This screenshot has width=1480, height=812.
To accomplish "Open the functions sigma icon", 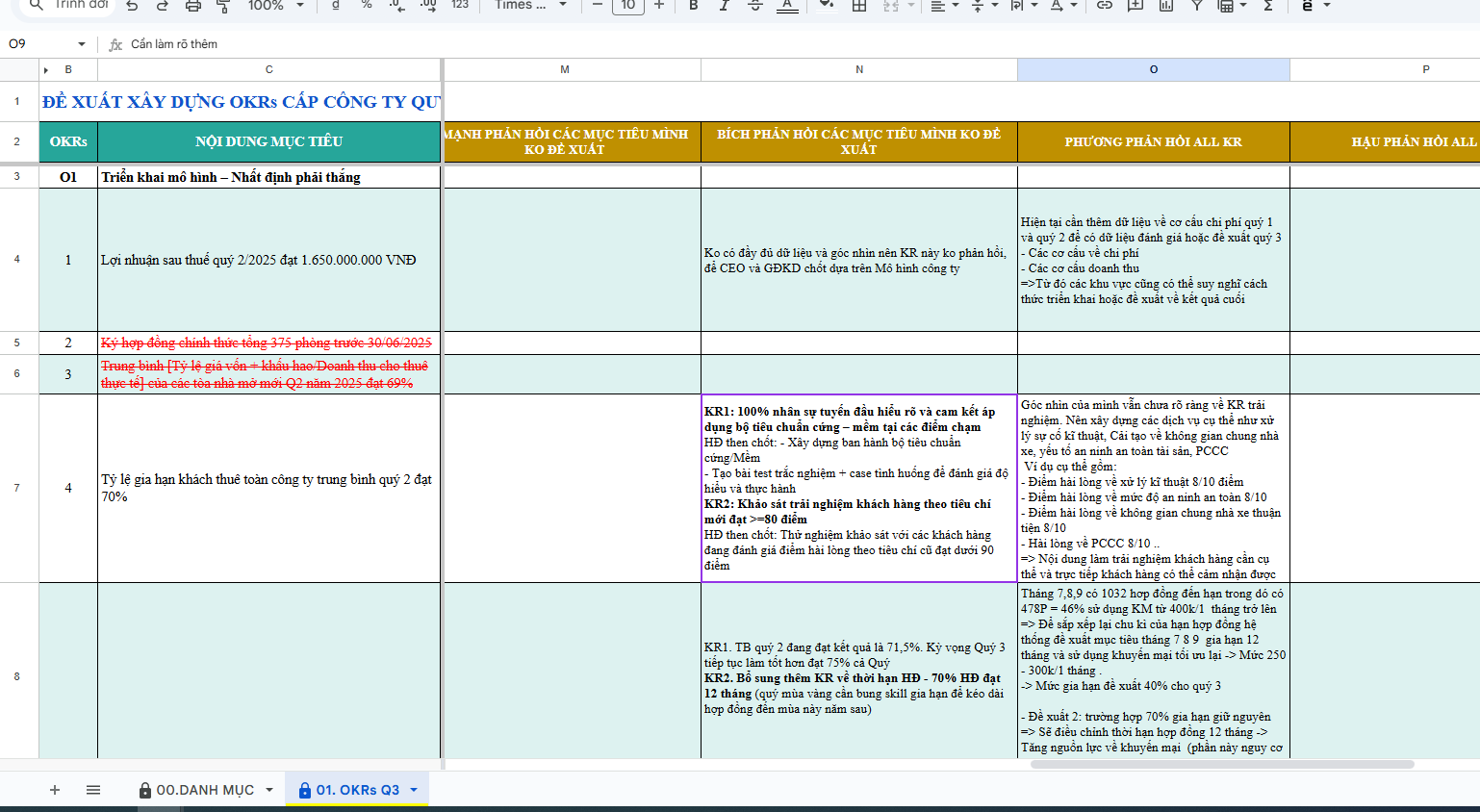I will (1268, 6).
